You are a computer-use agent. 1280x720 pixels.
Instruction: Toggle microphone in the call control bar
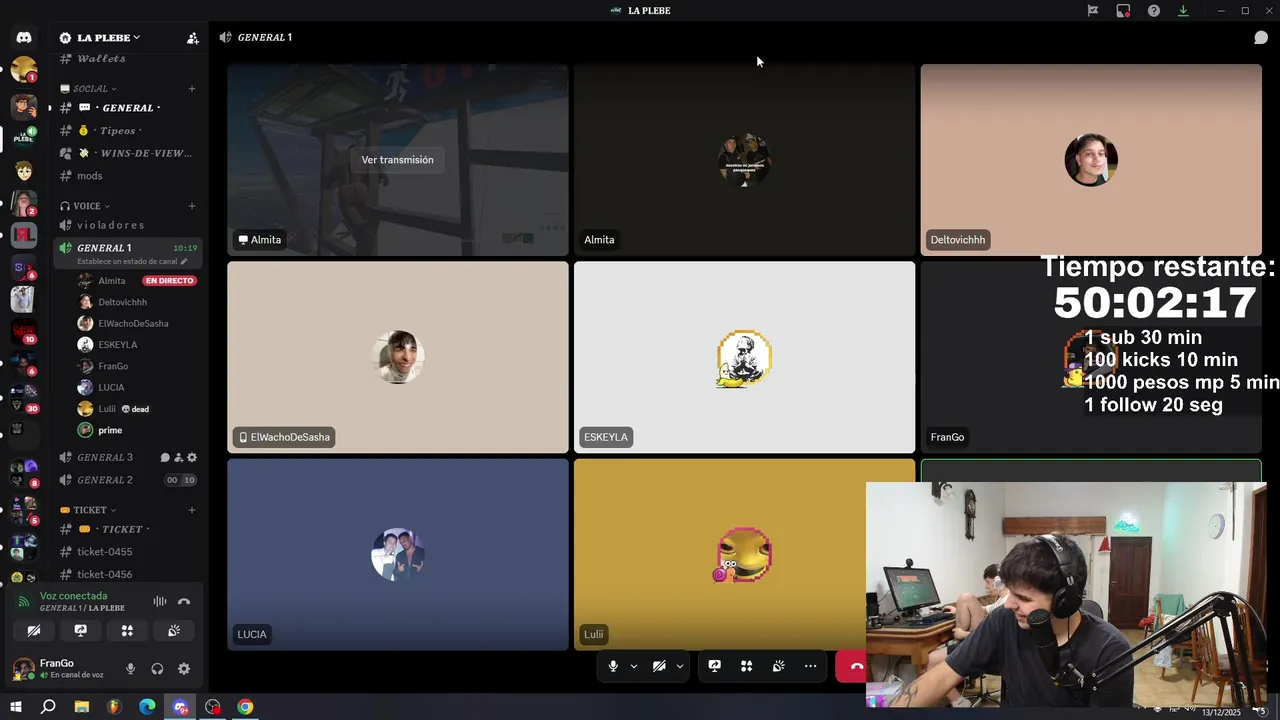click(613, 666)
